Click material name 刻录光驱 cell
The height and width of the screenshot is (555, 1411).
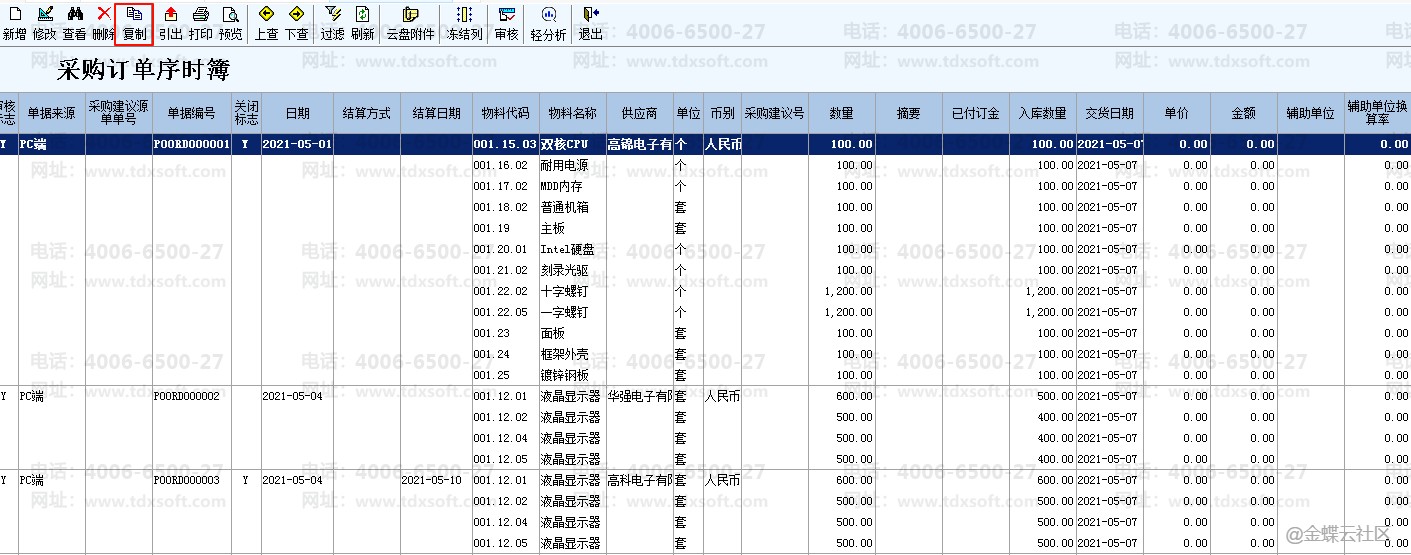tap(572, 270)
